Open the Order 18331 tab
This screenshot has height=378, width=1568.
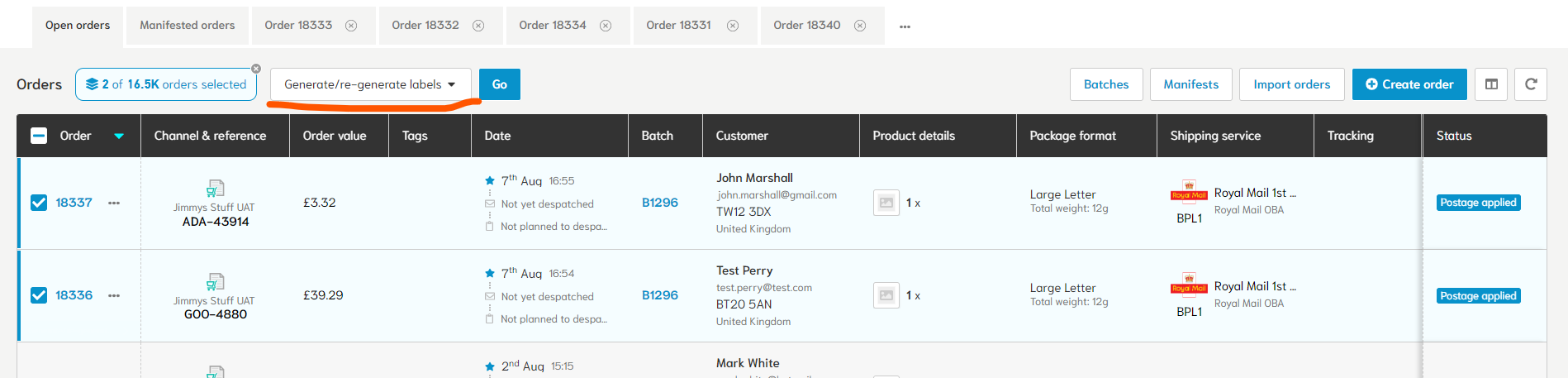click(679, 26)
